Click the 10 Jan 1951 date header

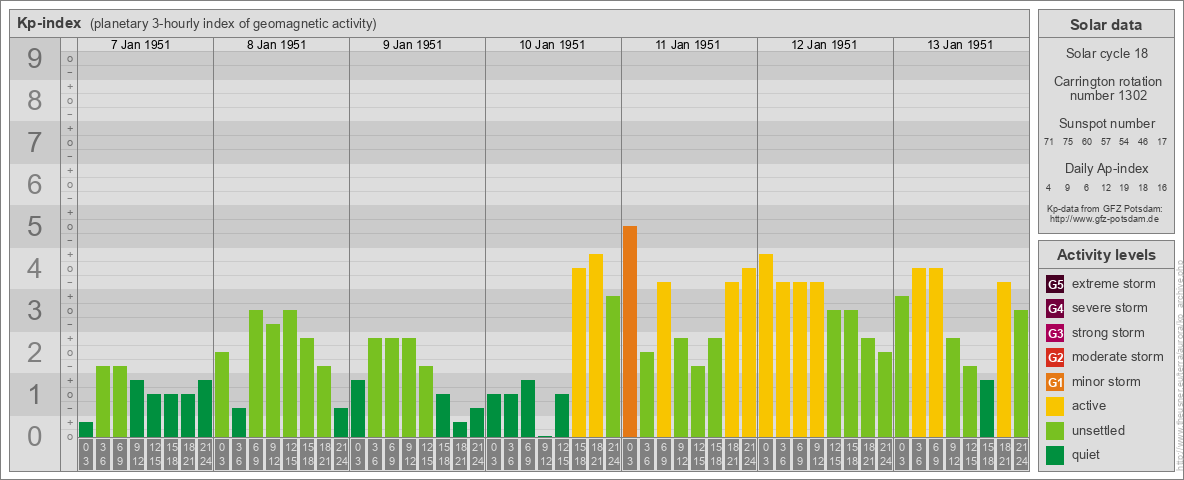click(x=552, y=45)
